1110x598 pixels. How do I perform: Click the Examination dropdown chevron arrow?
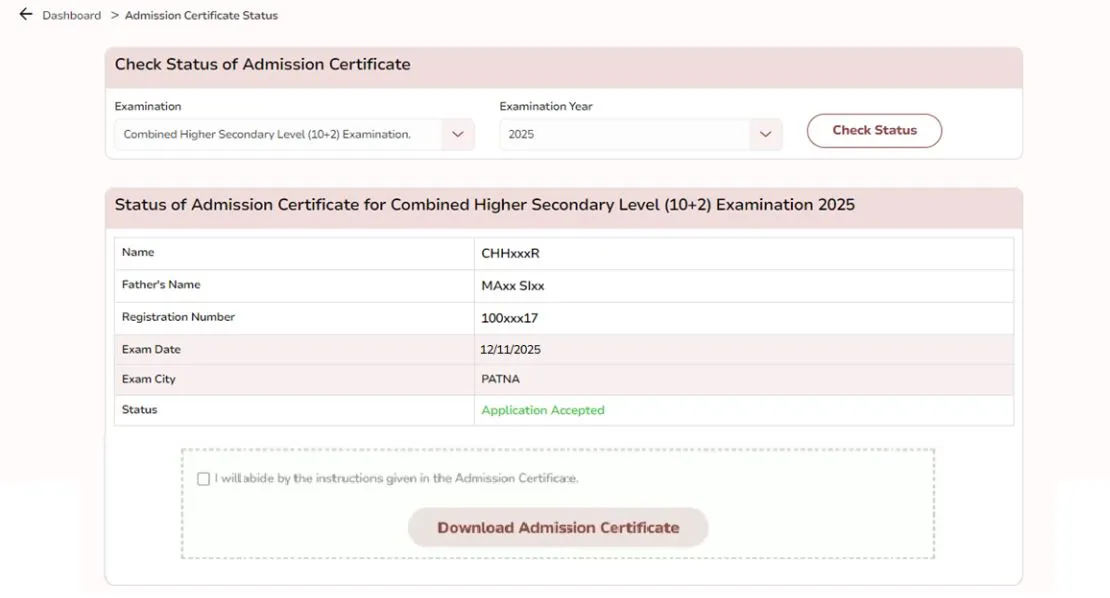tap(458, 133)
